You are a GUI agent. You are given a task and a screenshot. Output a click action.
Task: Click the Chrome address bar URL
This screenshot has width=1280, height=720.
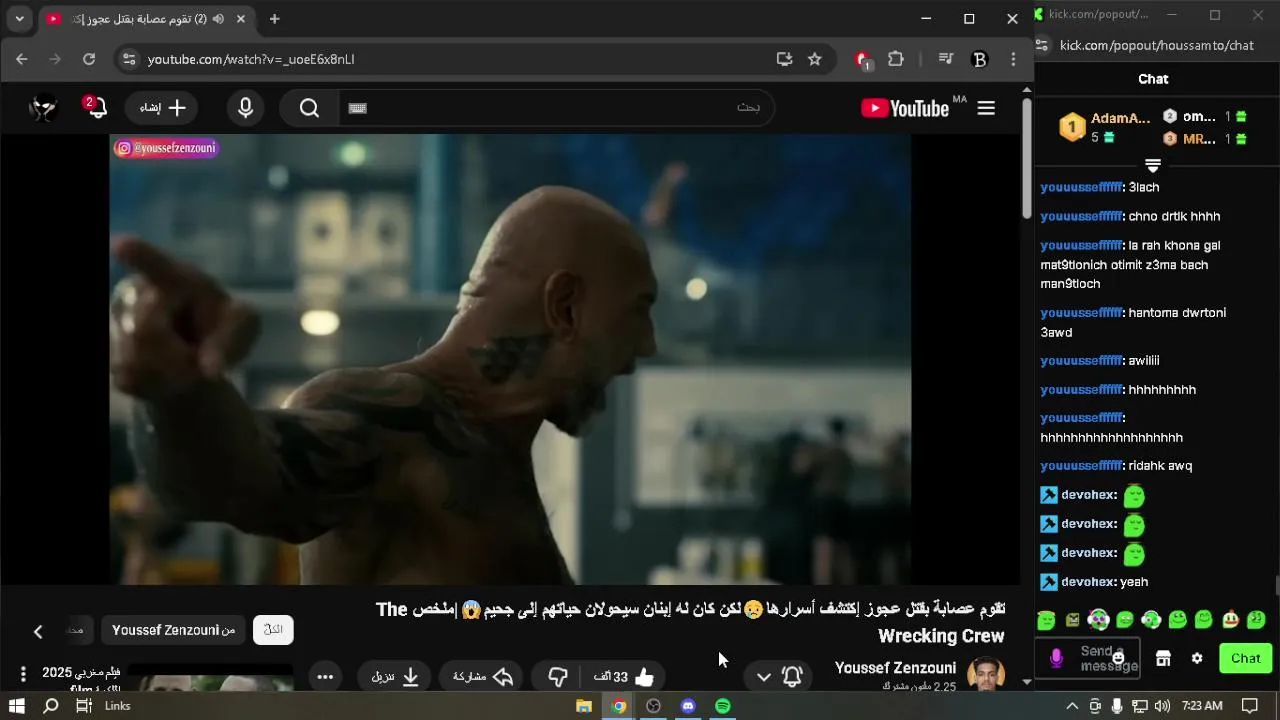[251, 59]
